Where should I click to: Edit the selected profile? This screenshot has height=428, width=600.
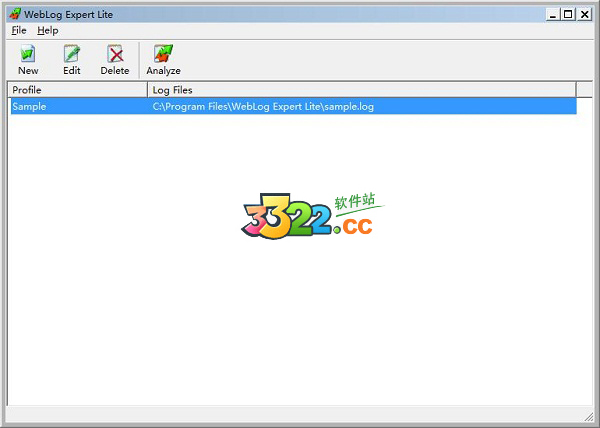point(72,60)
